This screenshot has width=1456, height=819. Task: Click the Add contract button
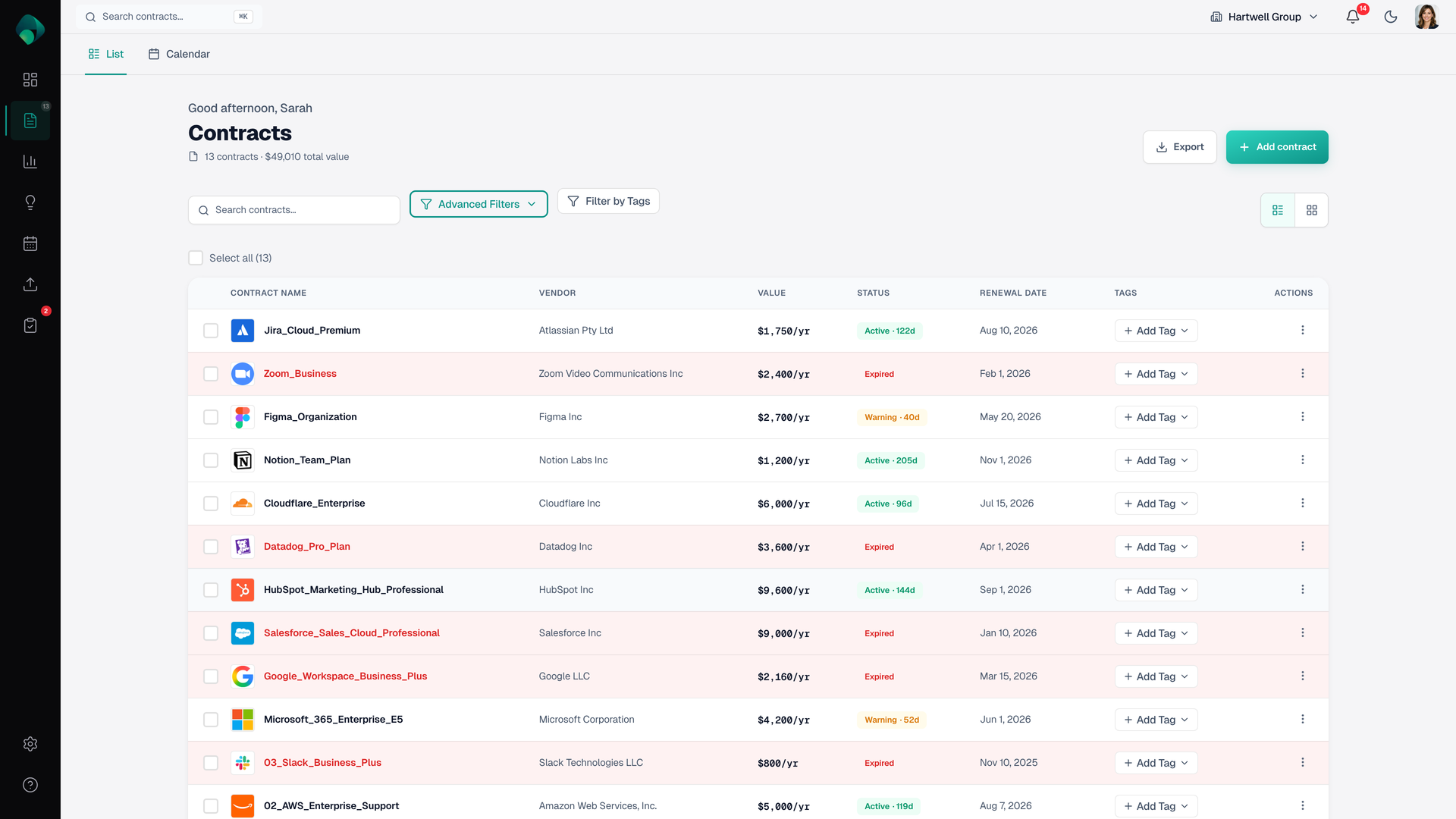[x=1277, y=147]
